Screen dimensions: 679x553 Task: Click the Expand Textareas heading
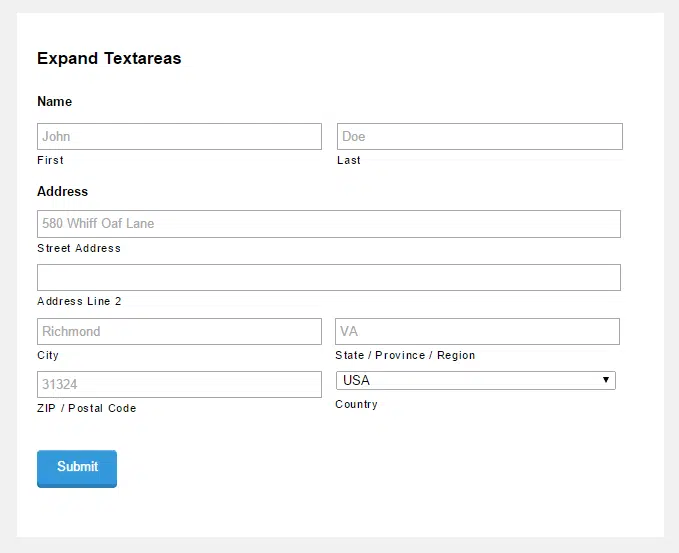pyautogui.click(x=109, y=58)
